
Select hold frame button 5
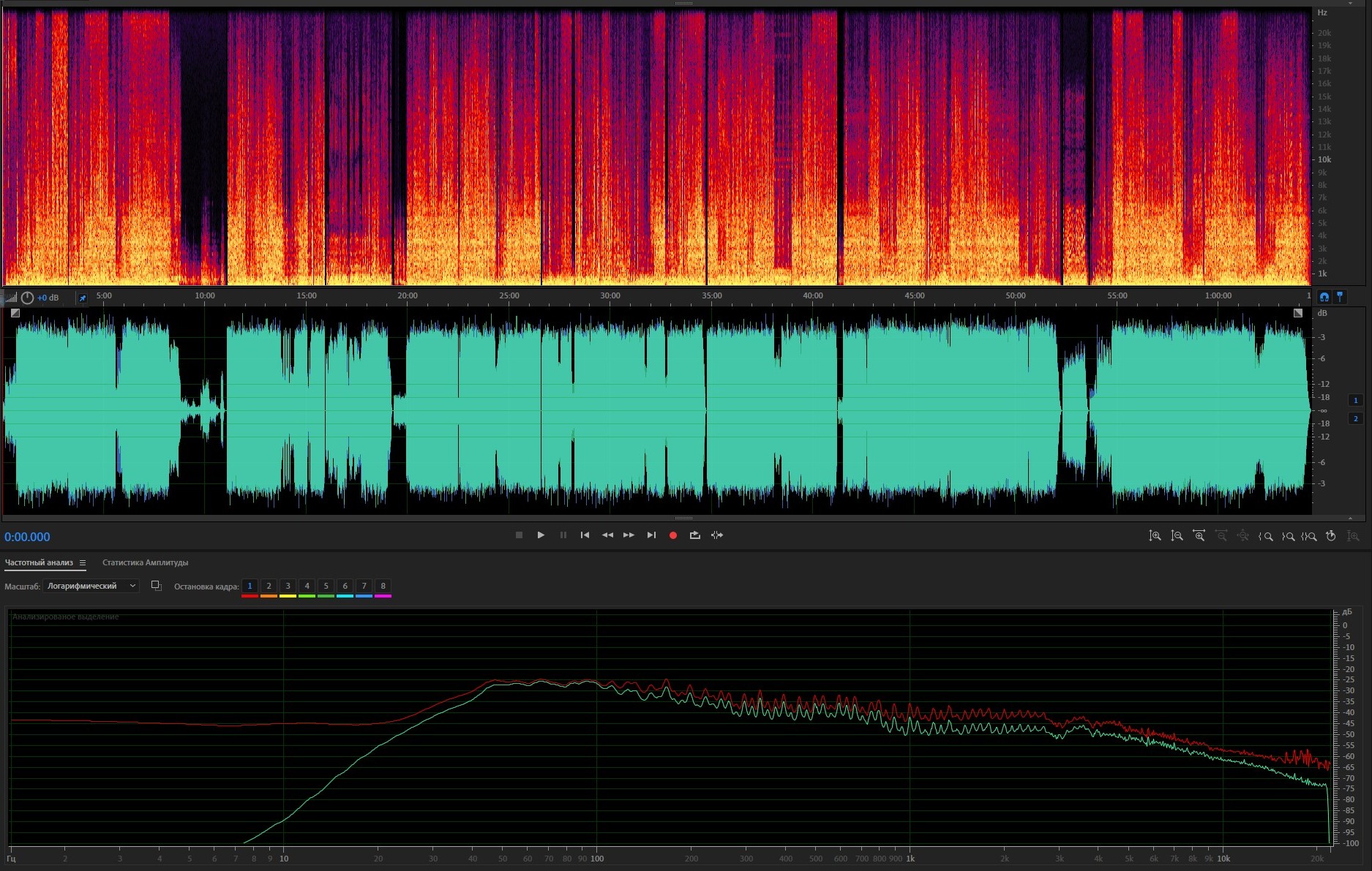pyautogui.click(x=326, y=586)
